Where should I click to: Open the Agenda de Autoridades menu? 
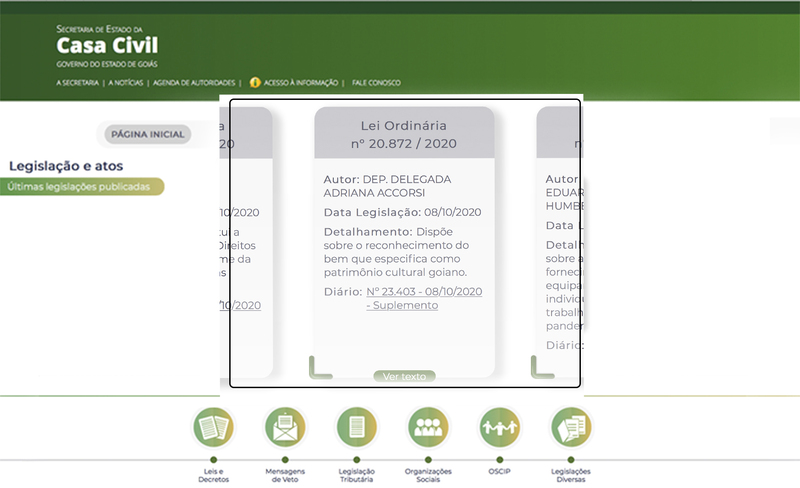tap(195, 83)
